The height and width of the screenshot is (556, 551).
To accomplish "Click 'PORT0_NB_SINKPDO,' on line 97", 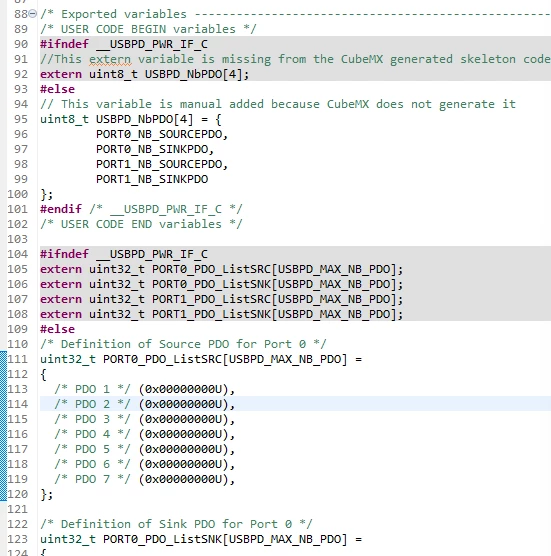I will pos(155,149).
